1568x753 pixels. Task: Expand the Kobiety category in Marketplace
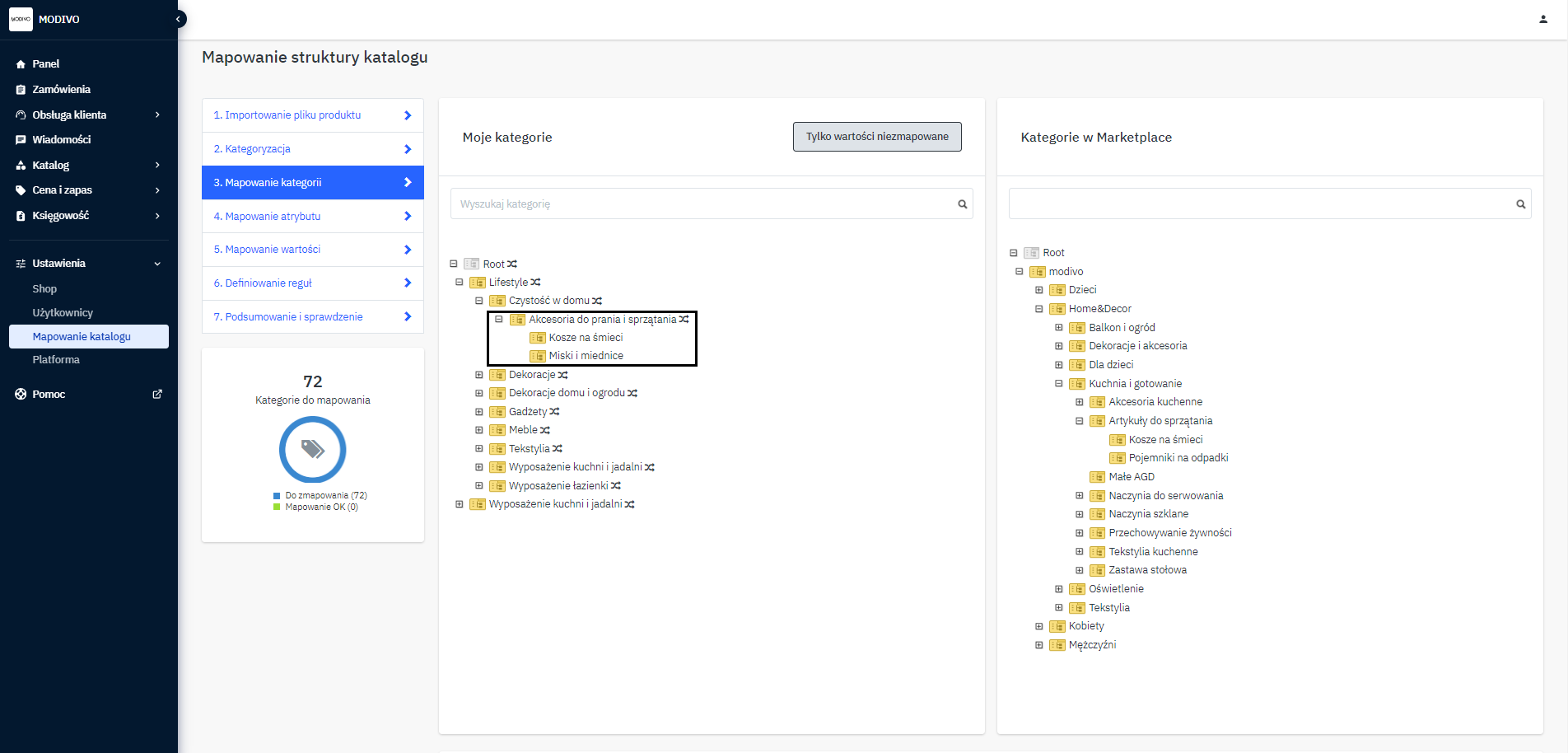1039,626
